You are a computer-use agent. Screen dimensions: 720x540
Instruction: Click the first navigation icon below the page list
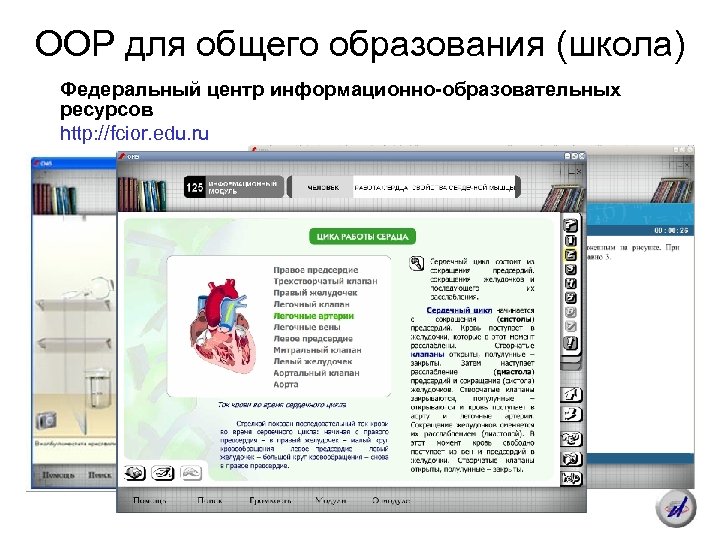[571, 394]
